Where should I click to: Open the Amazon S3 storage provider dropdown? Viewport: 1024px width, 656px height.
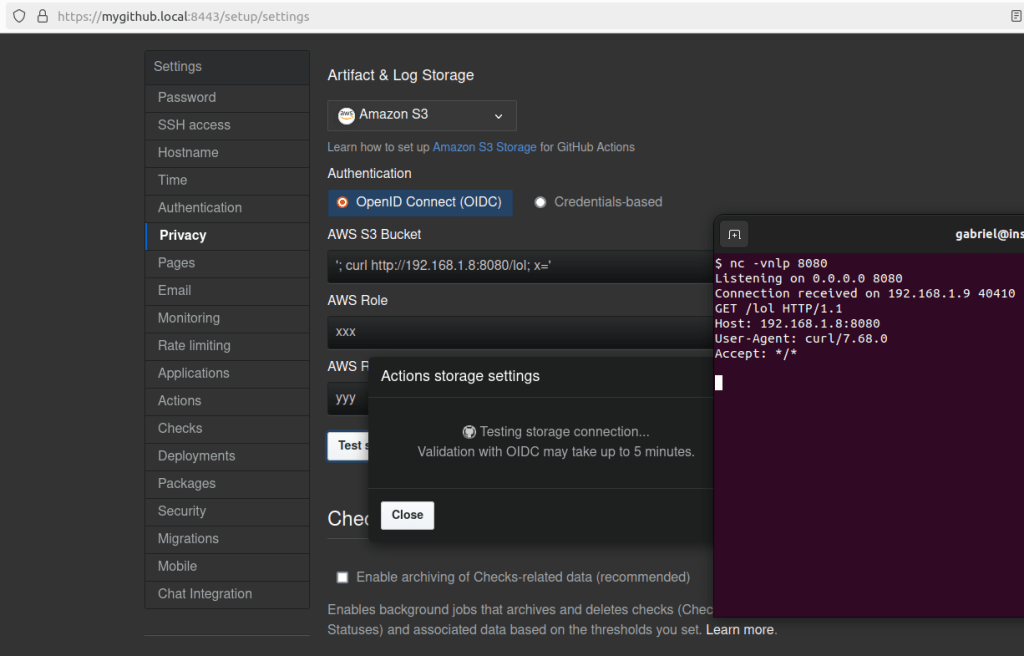(422, 116)
